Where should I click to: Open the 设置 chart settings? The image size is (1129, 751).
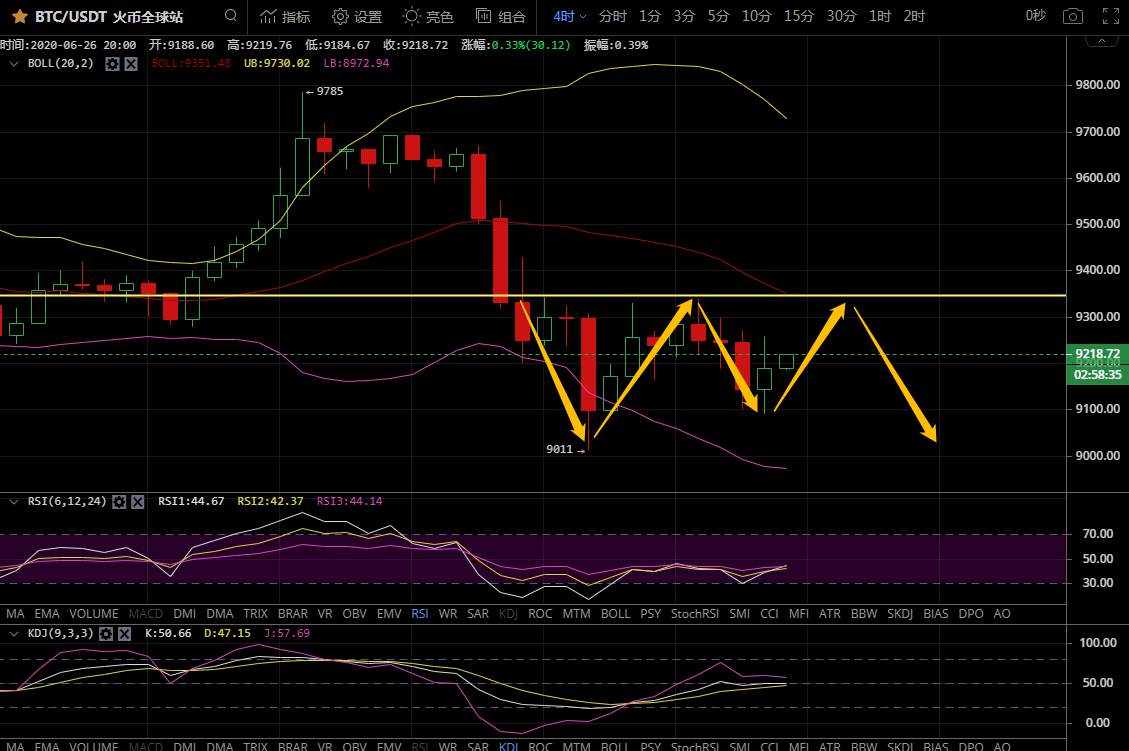tap(357, 16)
